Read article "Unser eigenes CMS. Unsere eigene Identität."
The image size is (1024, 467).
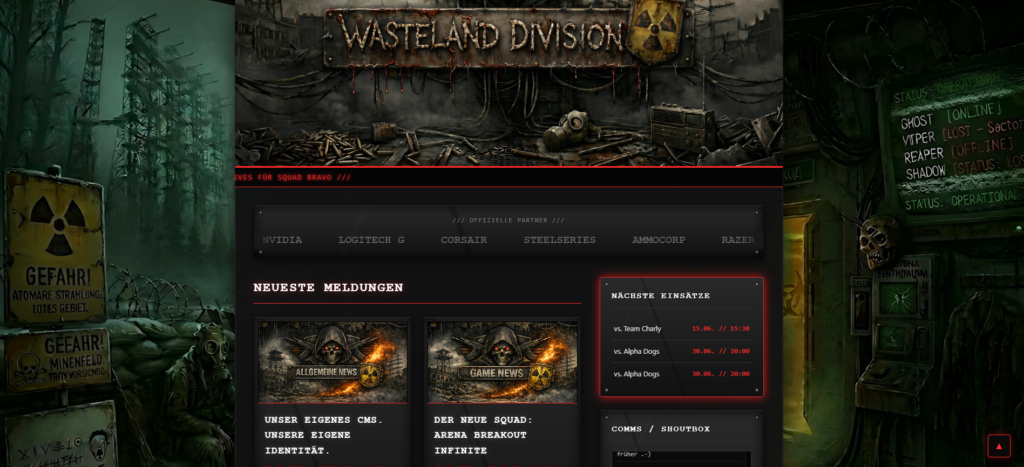click(x=325, y=435)
